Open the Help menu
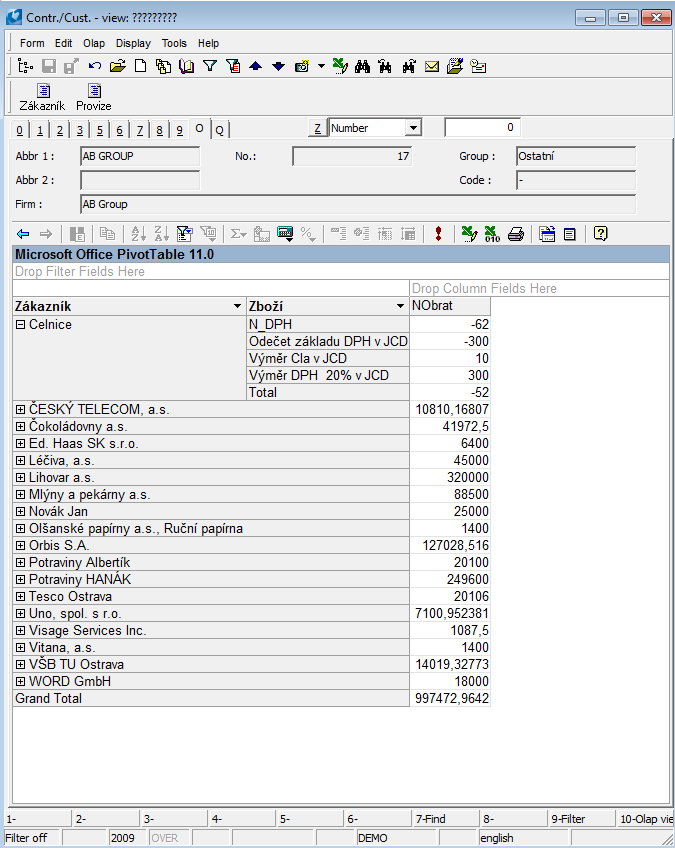 (208, 43)
